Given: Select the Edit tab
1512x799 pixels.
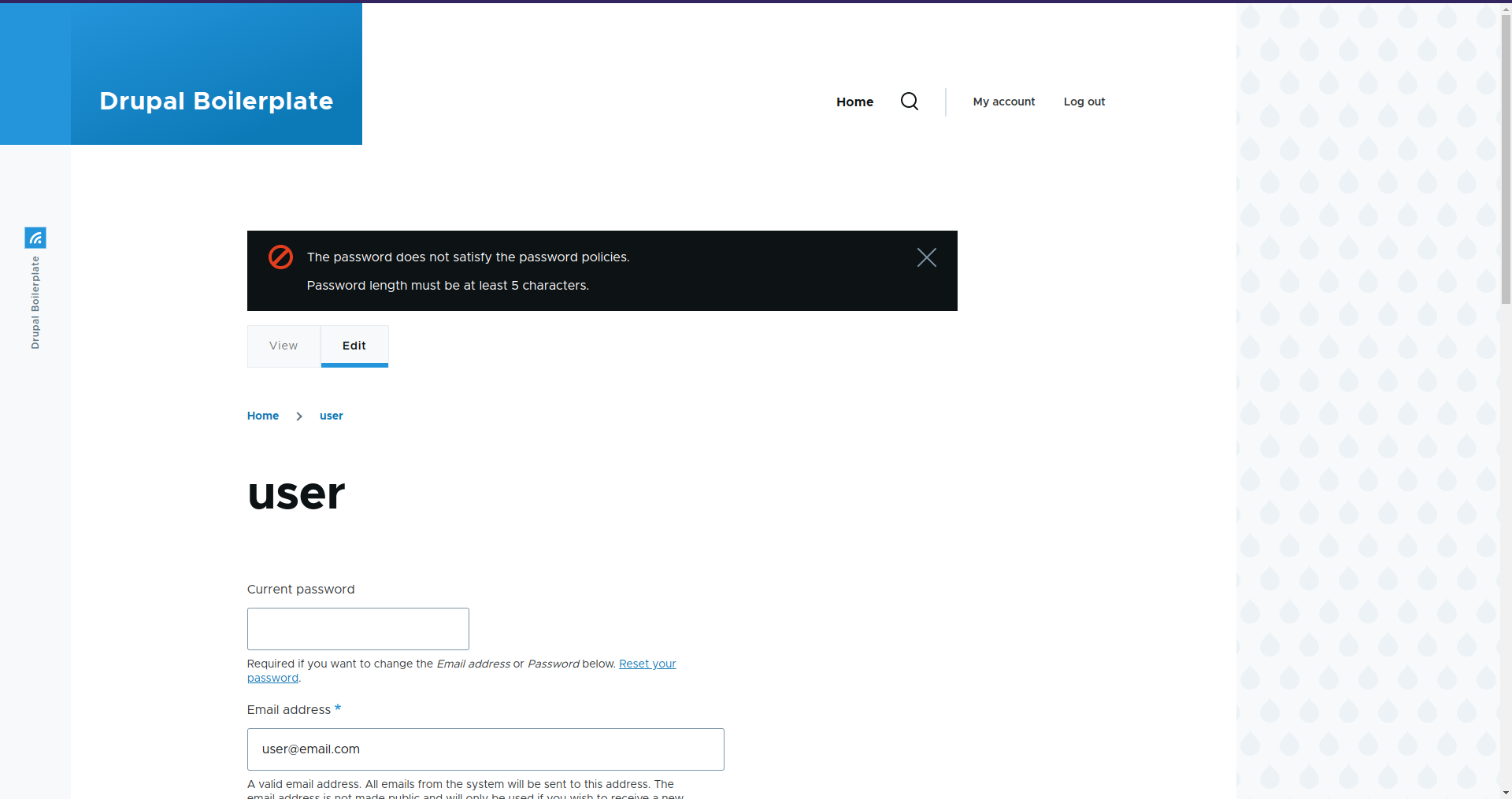Looking at the screenshot, I should (354, 346).
